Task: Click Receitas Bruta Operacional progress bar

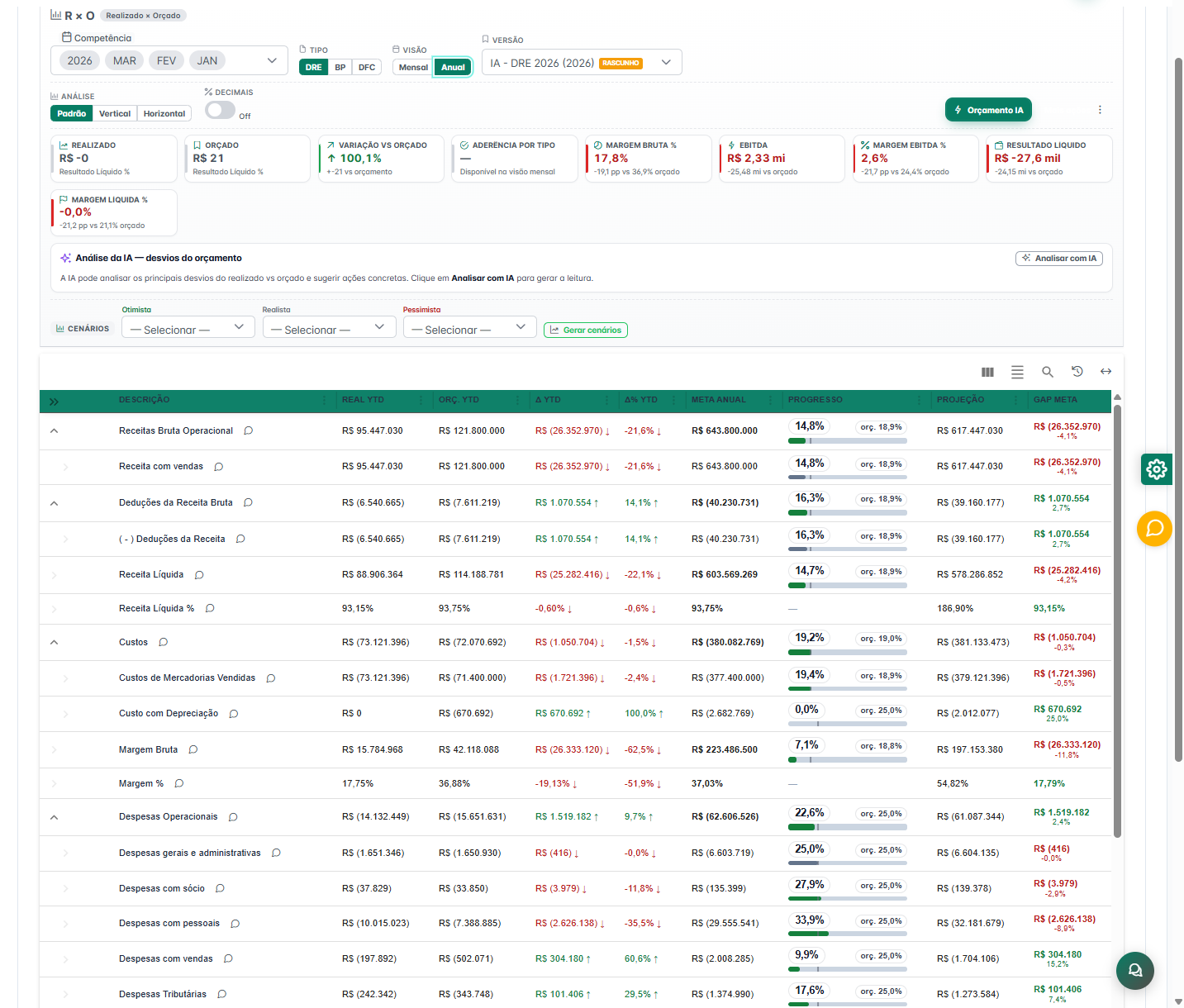Action: pyautogui.click(x=848, y=441)
